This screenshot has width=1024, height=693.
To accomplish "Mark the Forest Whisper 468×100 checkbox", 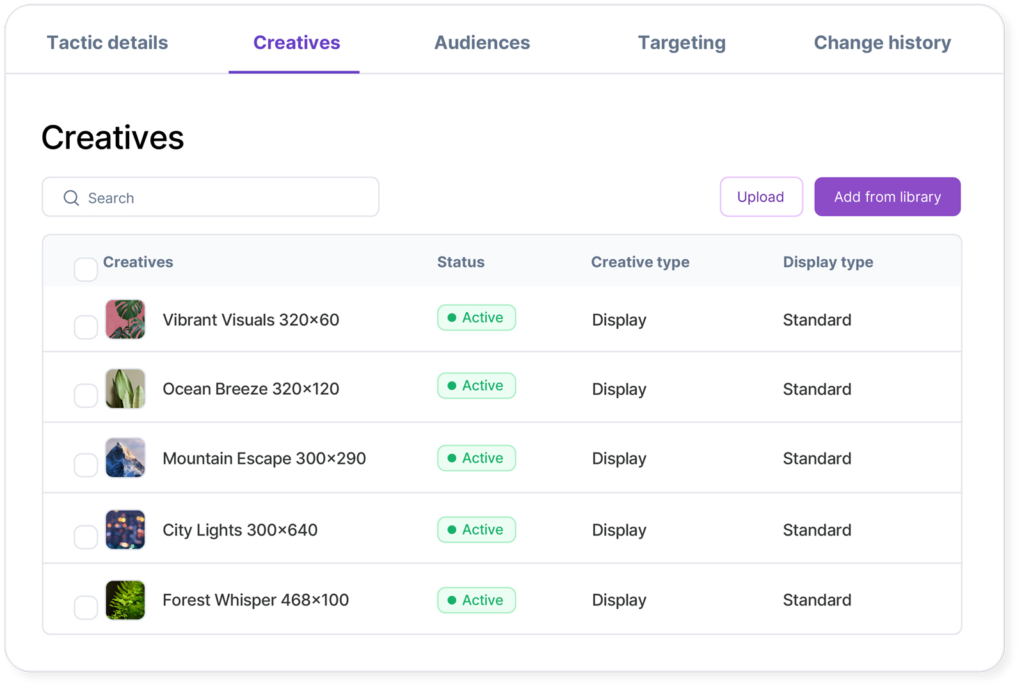I will (x=86, y=607).
